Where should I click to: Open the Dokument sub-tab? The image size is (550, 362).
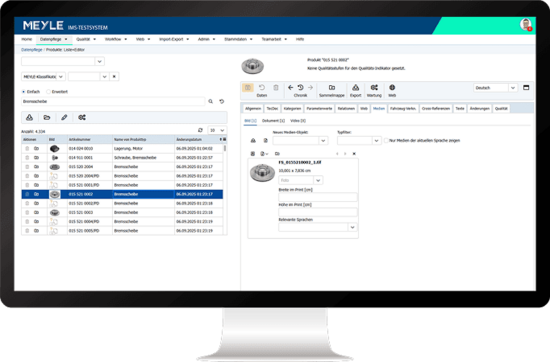tap(273, 121)
